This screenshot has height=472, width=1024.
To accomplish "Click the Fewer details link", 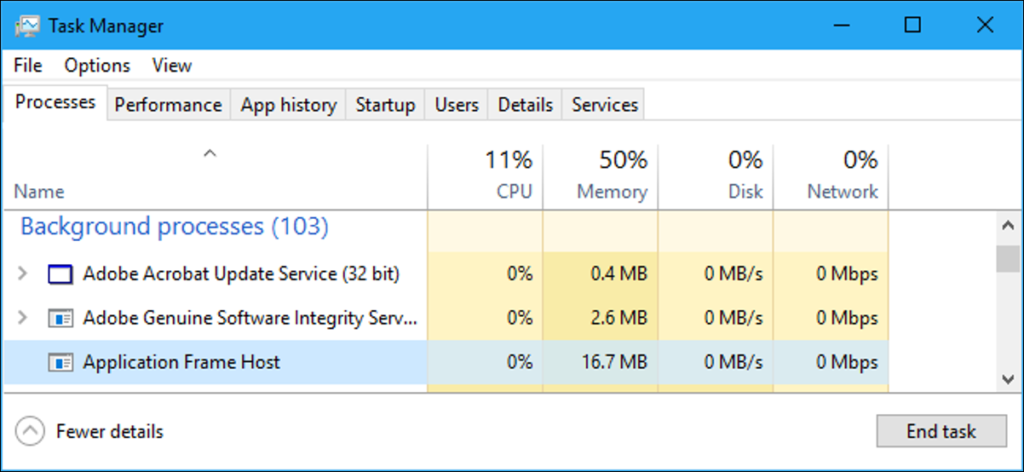I will point(109,432).
